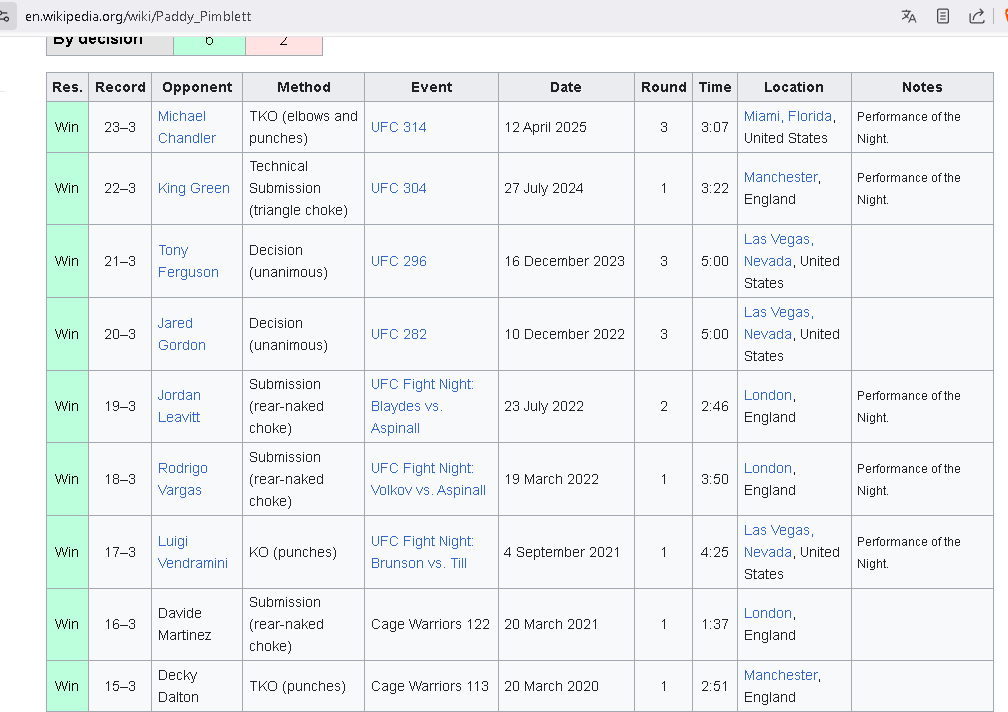Click the Notes column header
1008x712 pixels.
(x=922, y=87)
